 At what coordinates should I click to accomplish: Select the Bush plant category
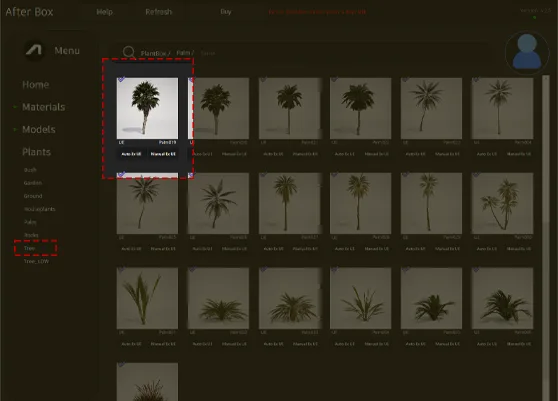pos(30,170)
